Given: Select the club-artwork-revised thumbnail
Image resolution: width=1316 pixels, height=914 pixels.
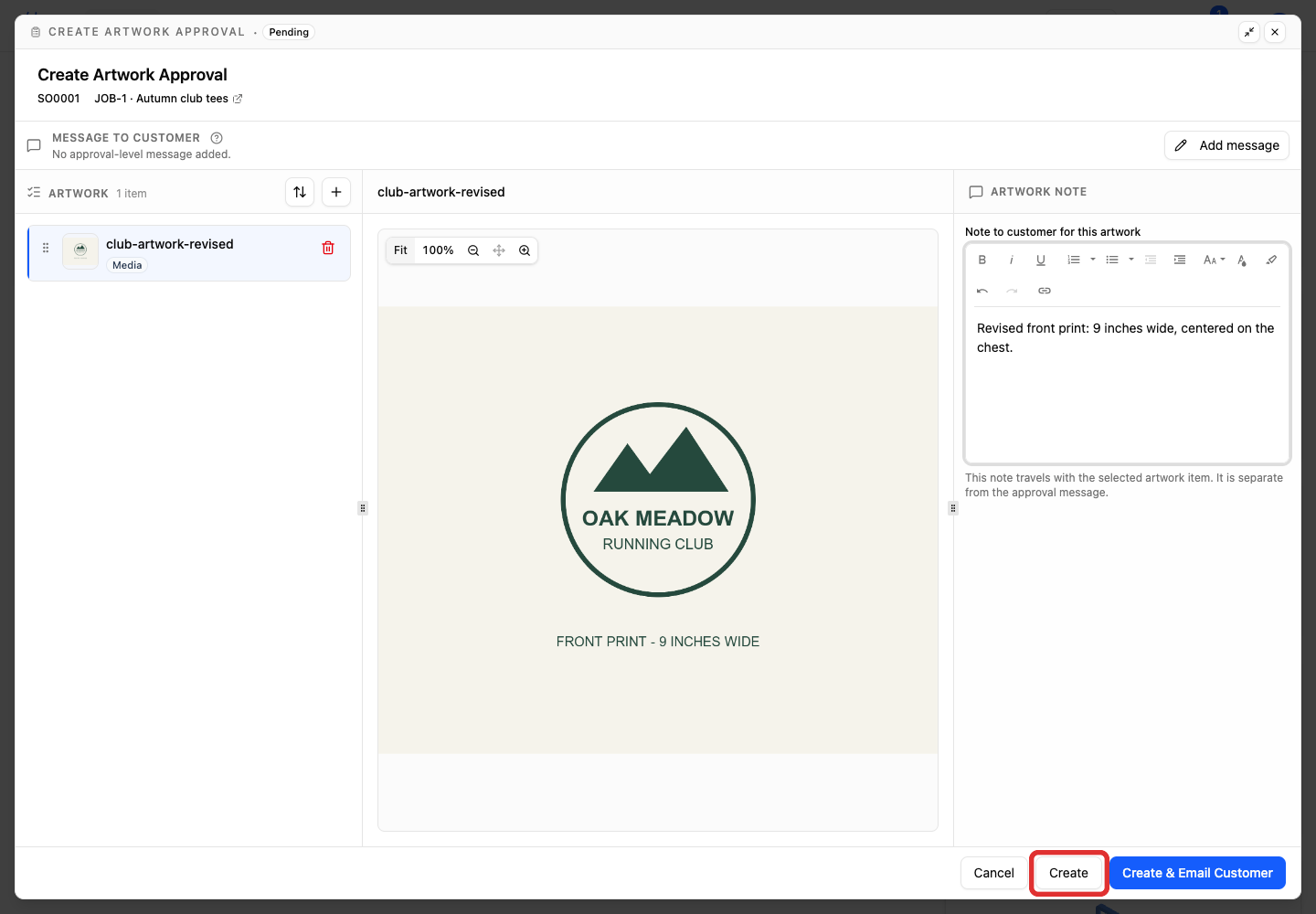Looking at the screenshot, I should point(80,251).
